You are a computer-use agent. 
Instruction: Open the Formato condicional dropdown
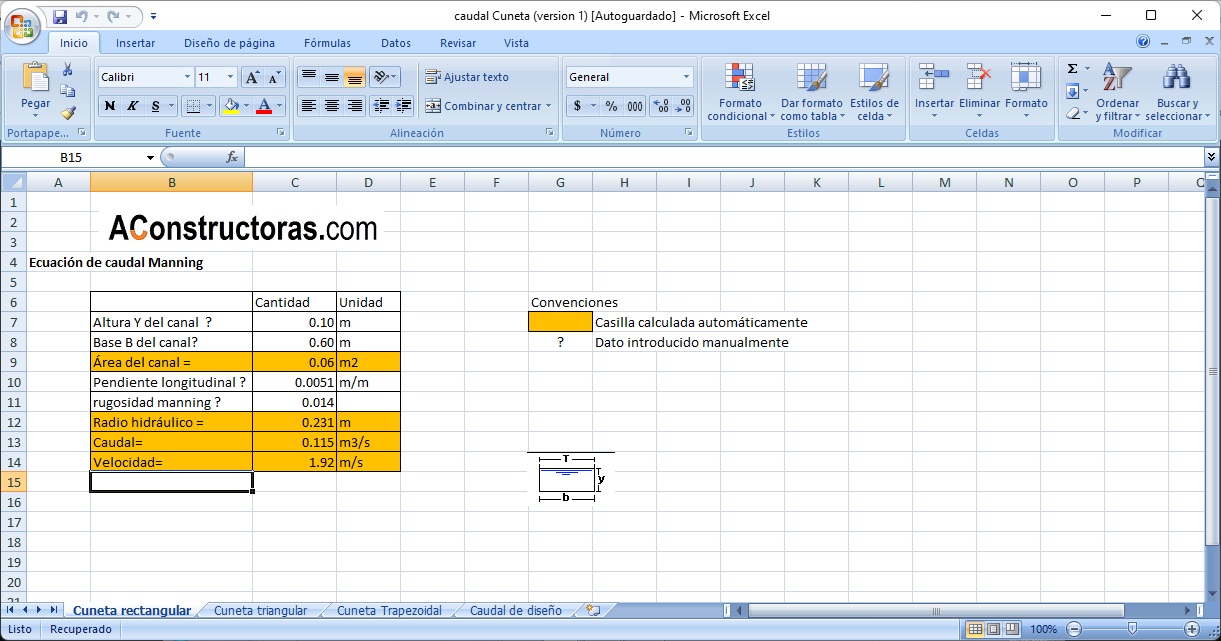[x=741, y=93]
